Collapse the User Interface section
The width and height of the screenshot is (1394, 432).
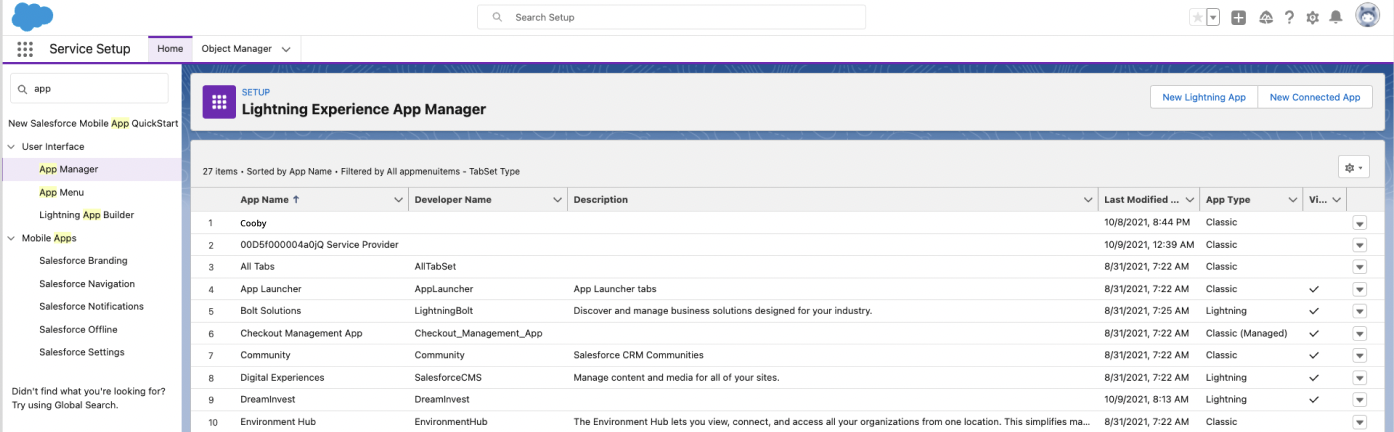pyautogui.click(x=12, y=146)
